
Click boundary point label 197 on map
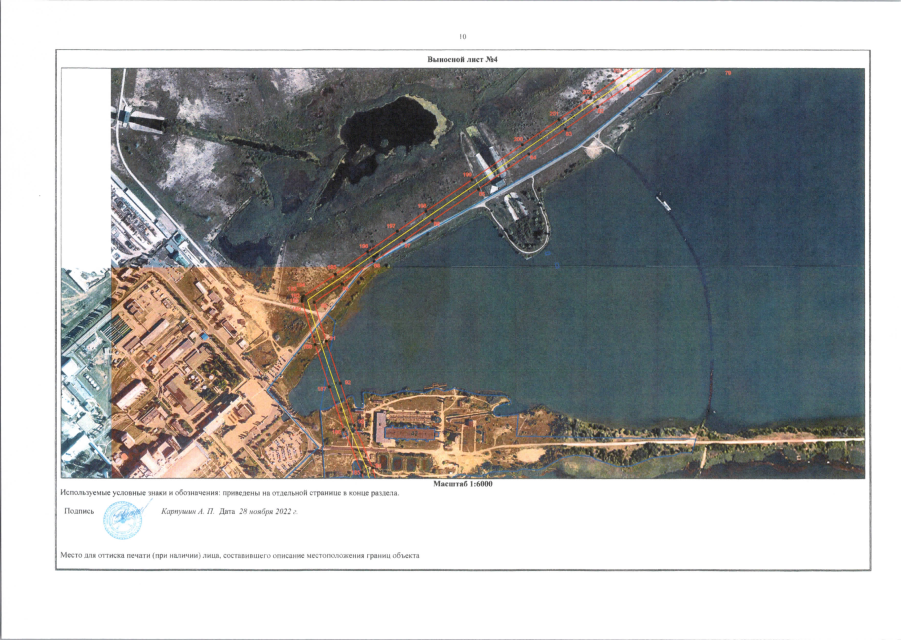(391, 226)
